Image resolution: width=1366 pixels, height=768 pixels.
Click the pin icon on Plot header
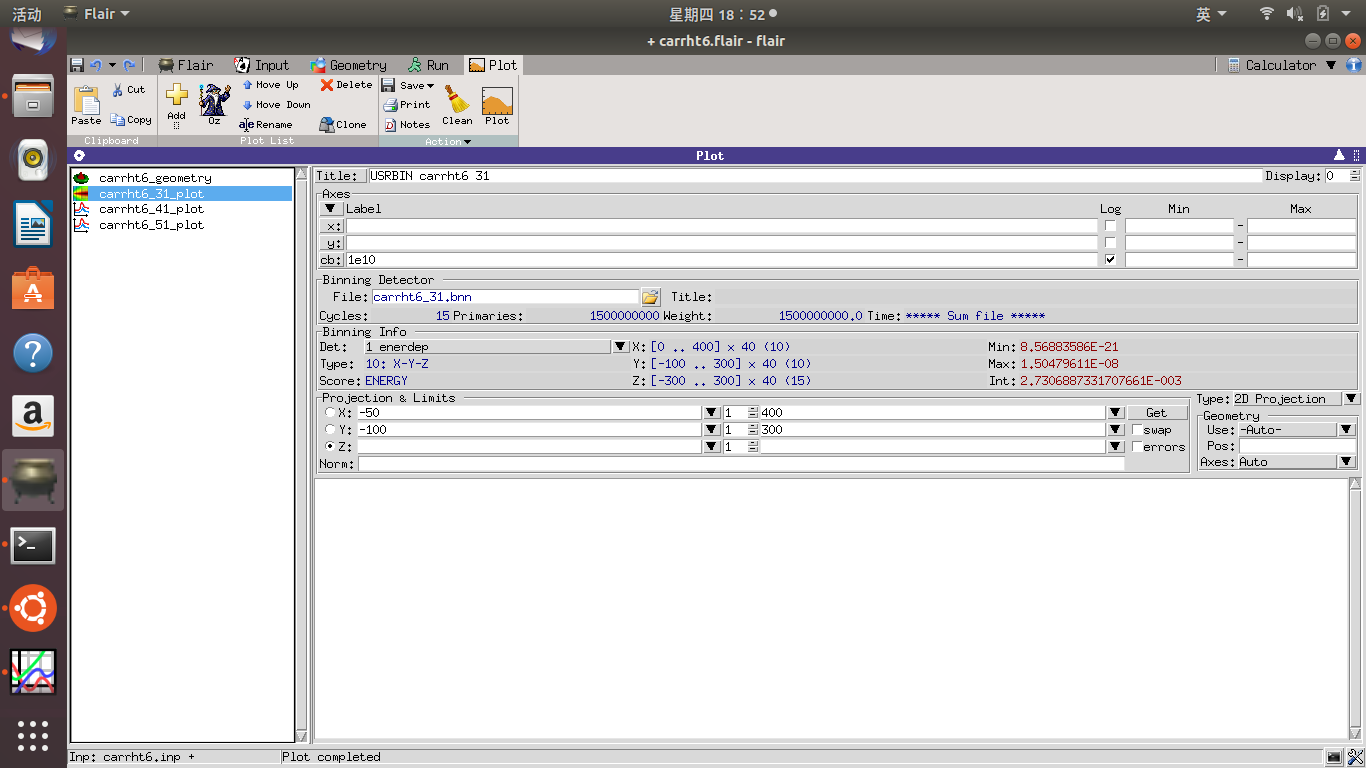pyautogui.click(x=78, y=155)
